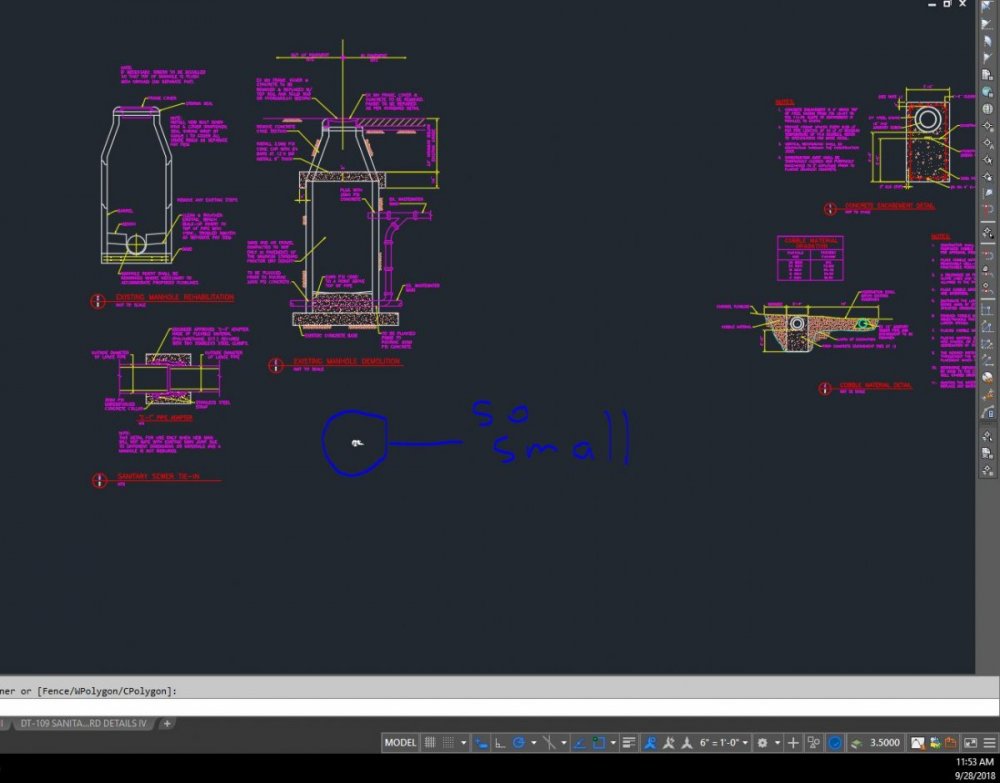Image resolution: width=1000 pixels, height=783 pixels.
Task: Click the taskbar clock showing 11:53 AM
Action: coord(974,762)
